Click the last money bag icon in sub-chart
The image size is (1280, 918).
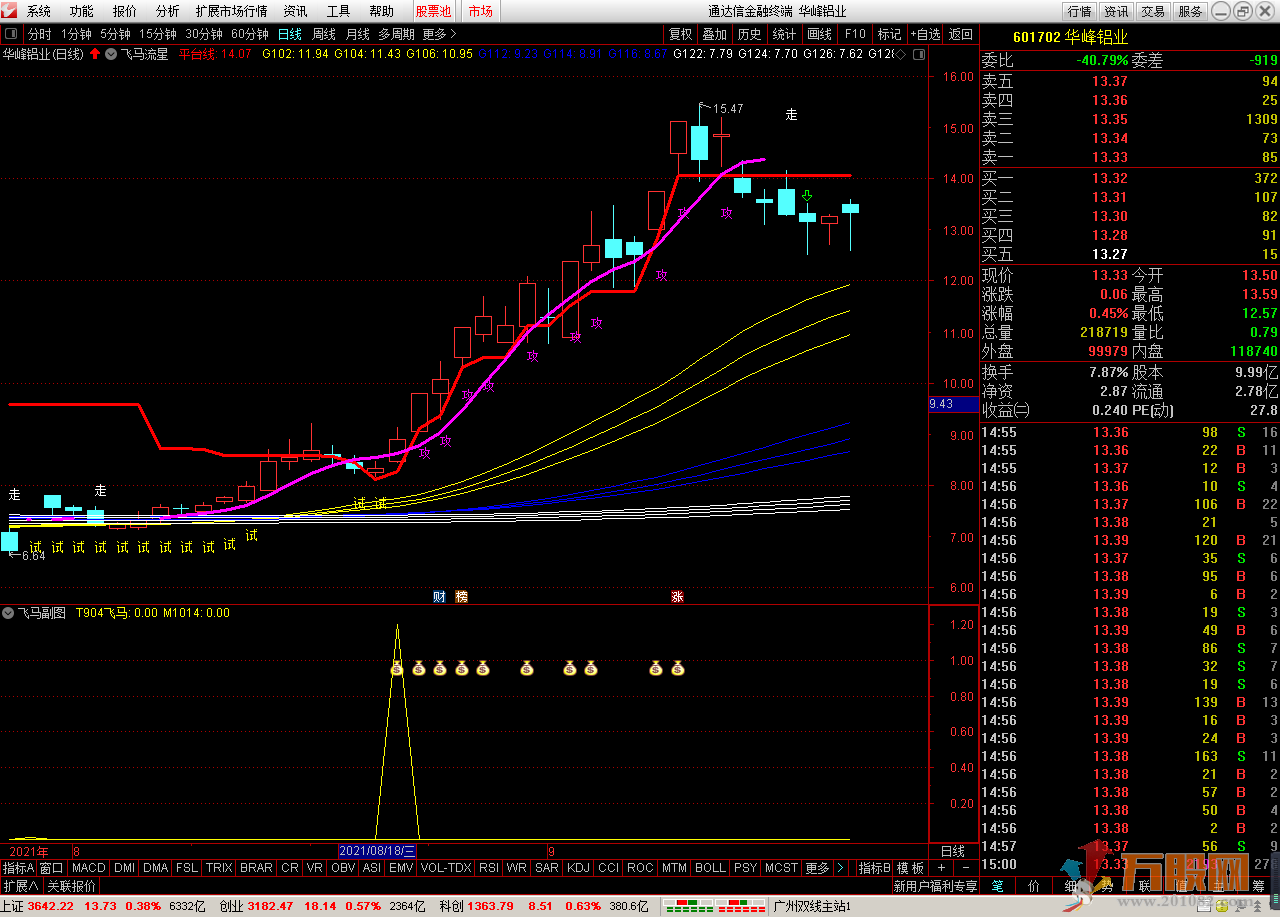click(677, 668)
